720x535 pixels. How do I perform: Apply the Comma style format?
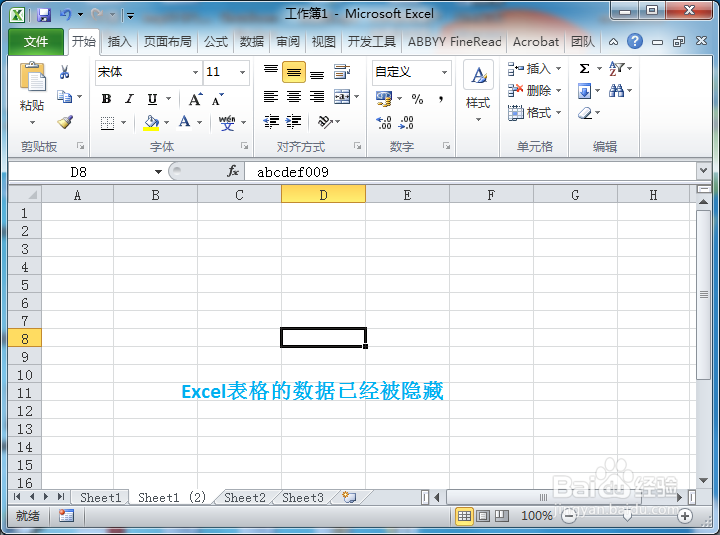440,99
